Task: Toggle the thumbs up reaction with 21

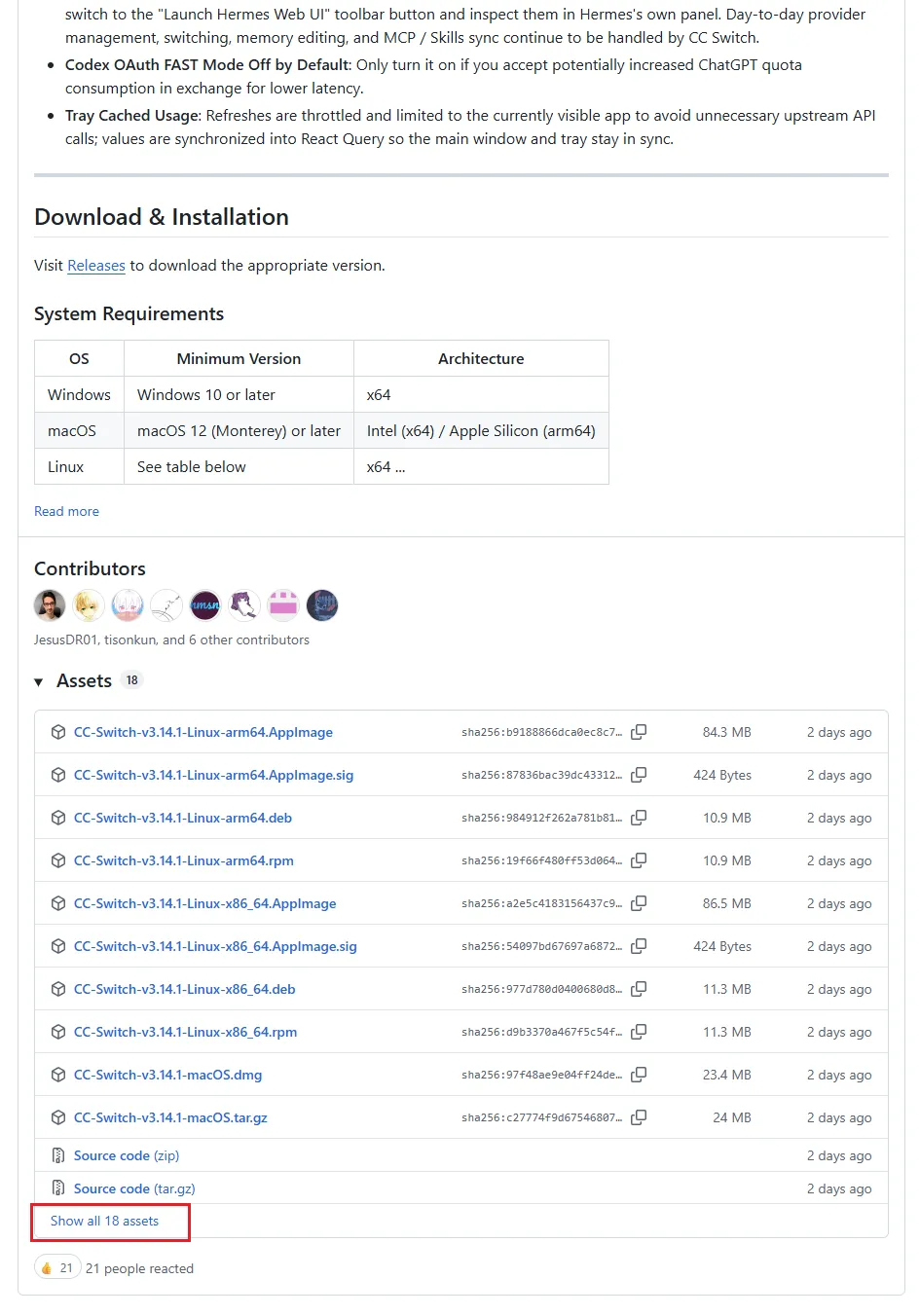Action: (56, 1268)
